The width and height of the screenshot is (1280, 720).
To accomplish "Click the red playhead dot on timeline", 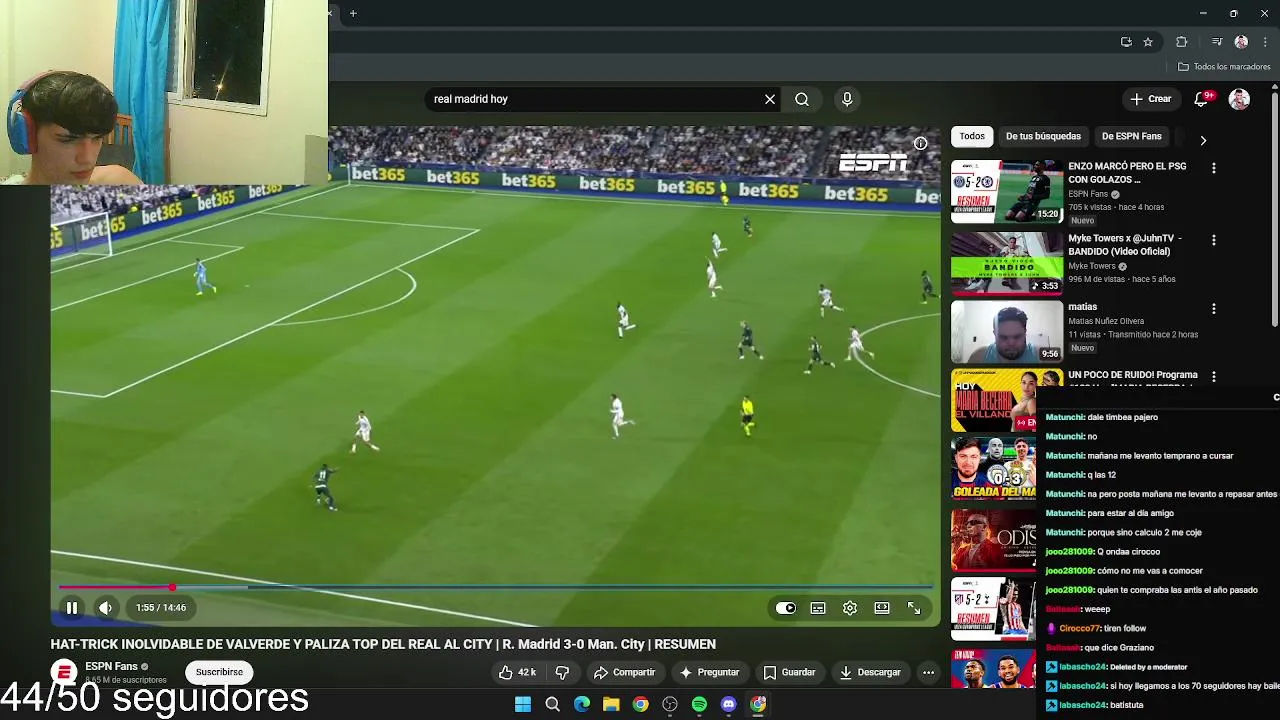I will [173, 588].
